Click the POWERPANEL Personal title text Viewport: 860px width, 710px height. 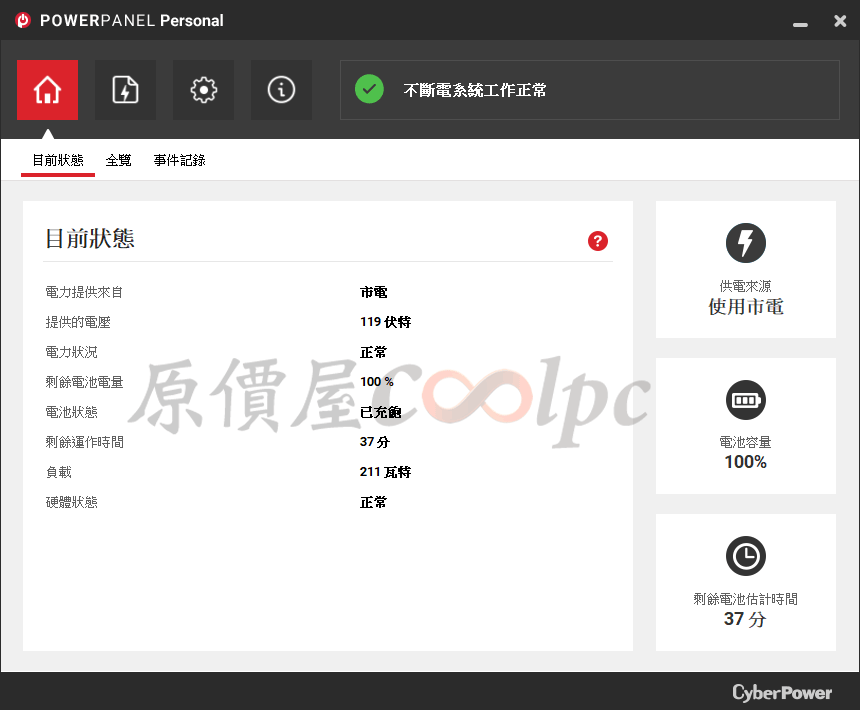(132, 21)
